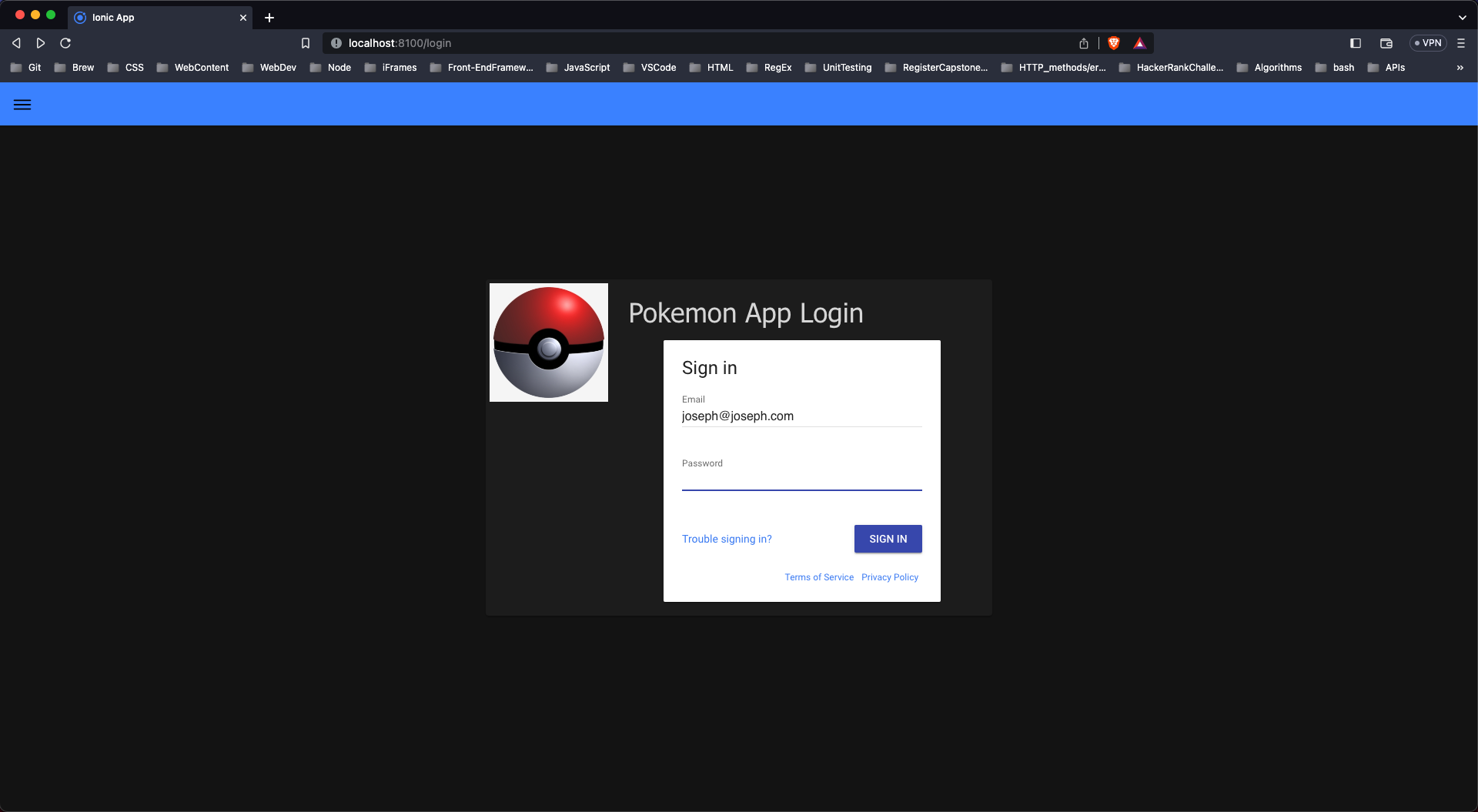The image size is (1478, 812).
Task: Open the iFrames bookmarks folder
Action: pos(390,68)
